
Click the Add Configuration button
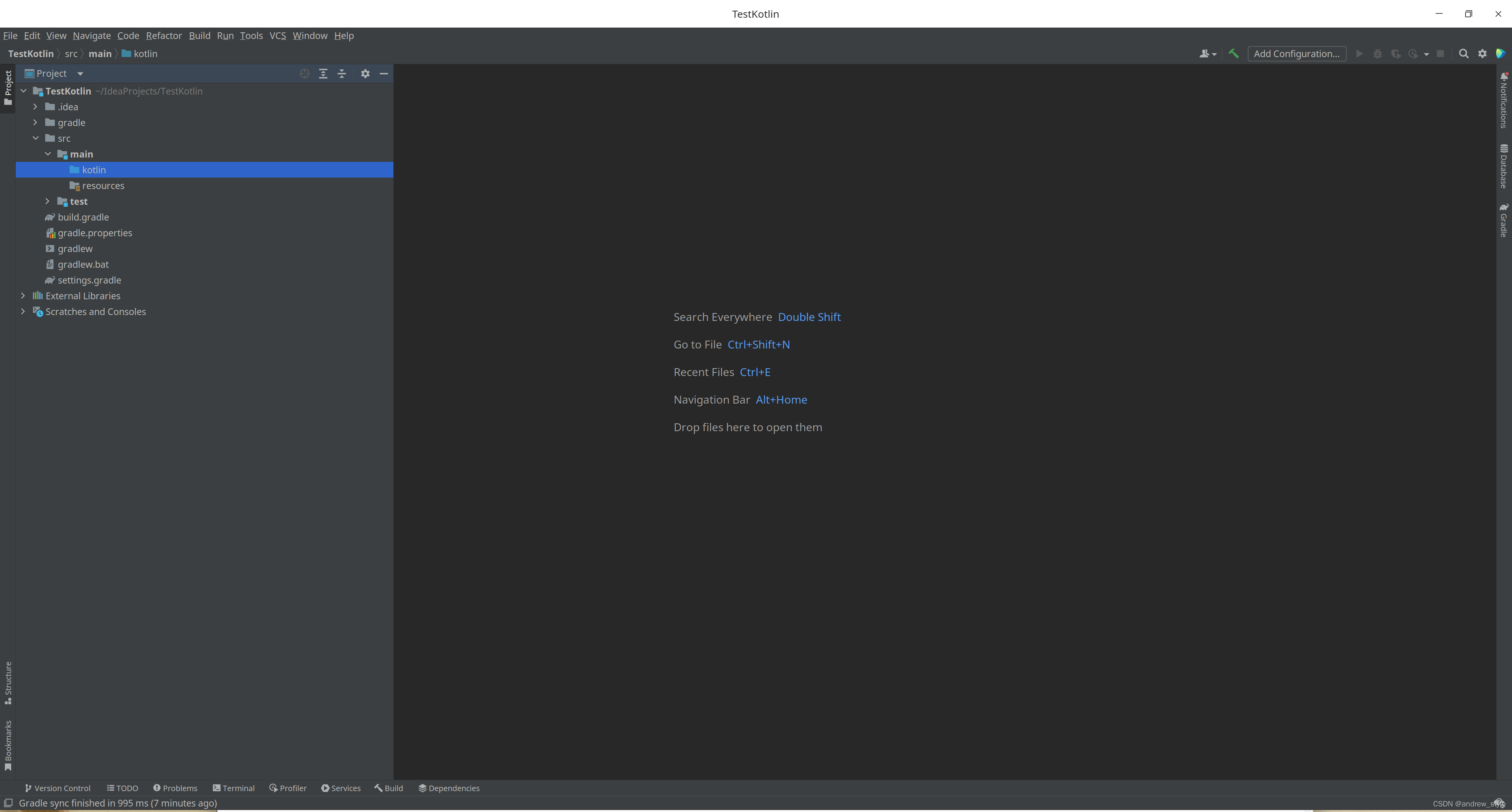pyautogui.click(x=1296, y=54)
